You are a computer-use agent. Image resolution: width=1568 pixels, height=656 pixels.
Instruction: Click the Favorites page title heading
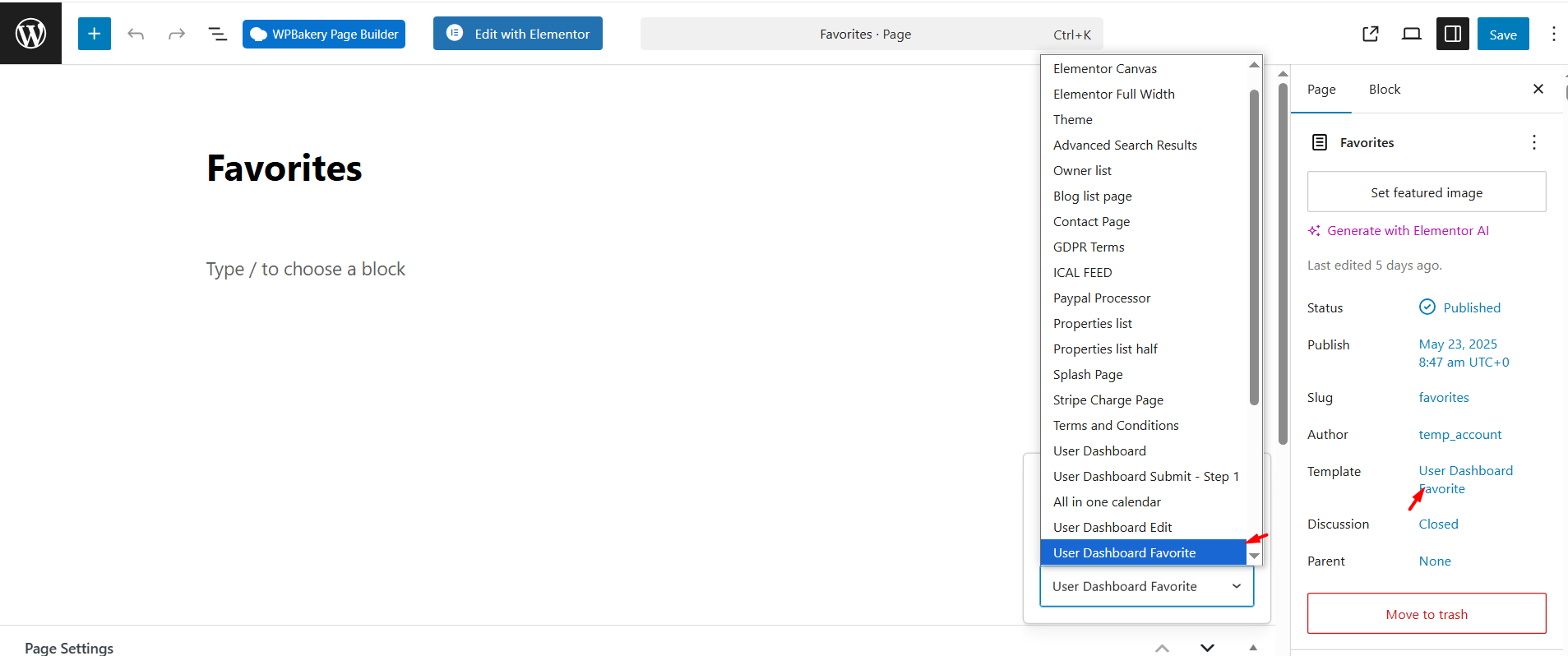(284, 169)
